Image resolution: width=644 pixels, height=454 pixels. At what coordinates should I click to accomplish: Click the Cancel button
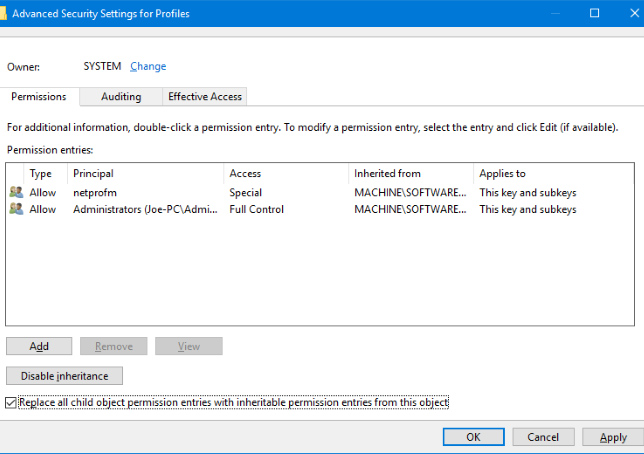tap(543, 437)
